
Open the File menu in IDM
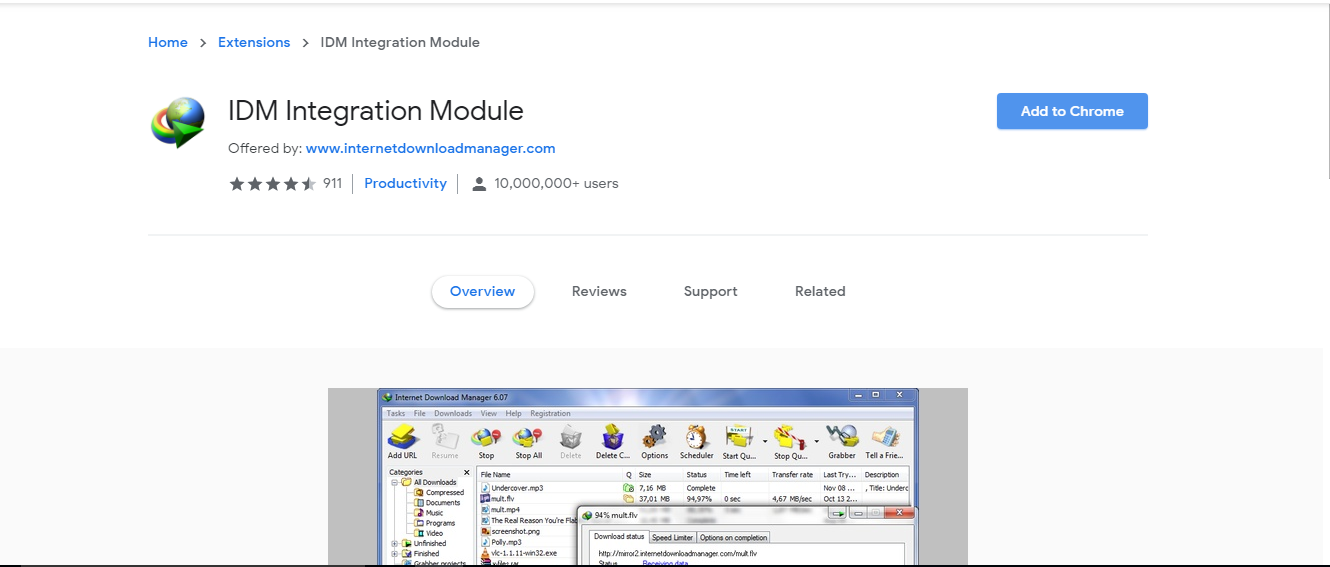pyautogui.click(x=420, y=413)
